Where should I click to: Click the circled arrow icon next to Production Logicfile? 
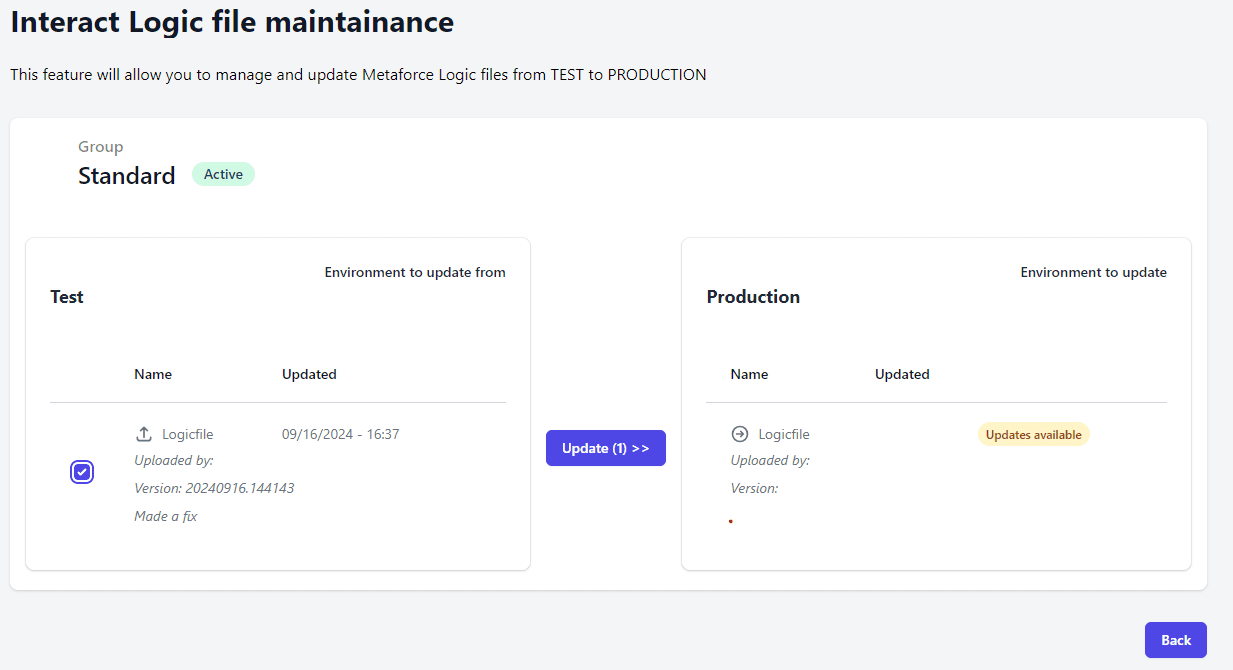[x=738, y=433]
